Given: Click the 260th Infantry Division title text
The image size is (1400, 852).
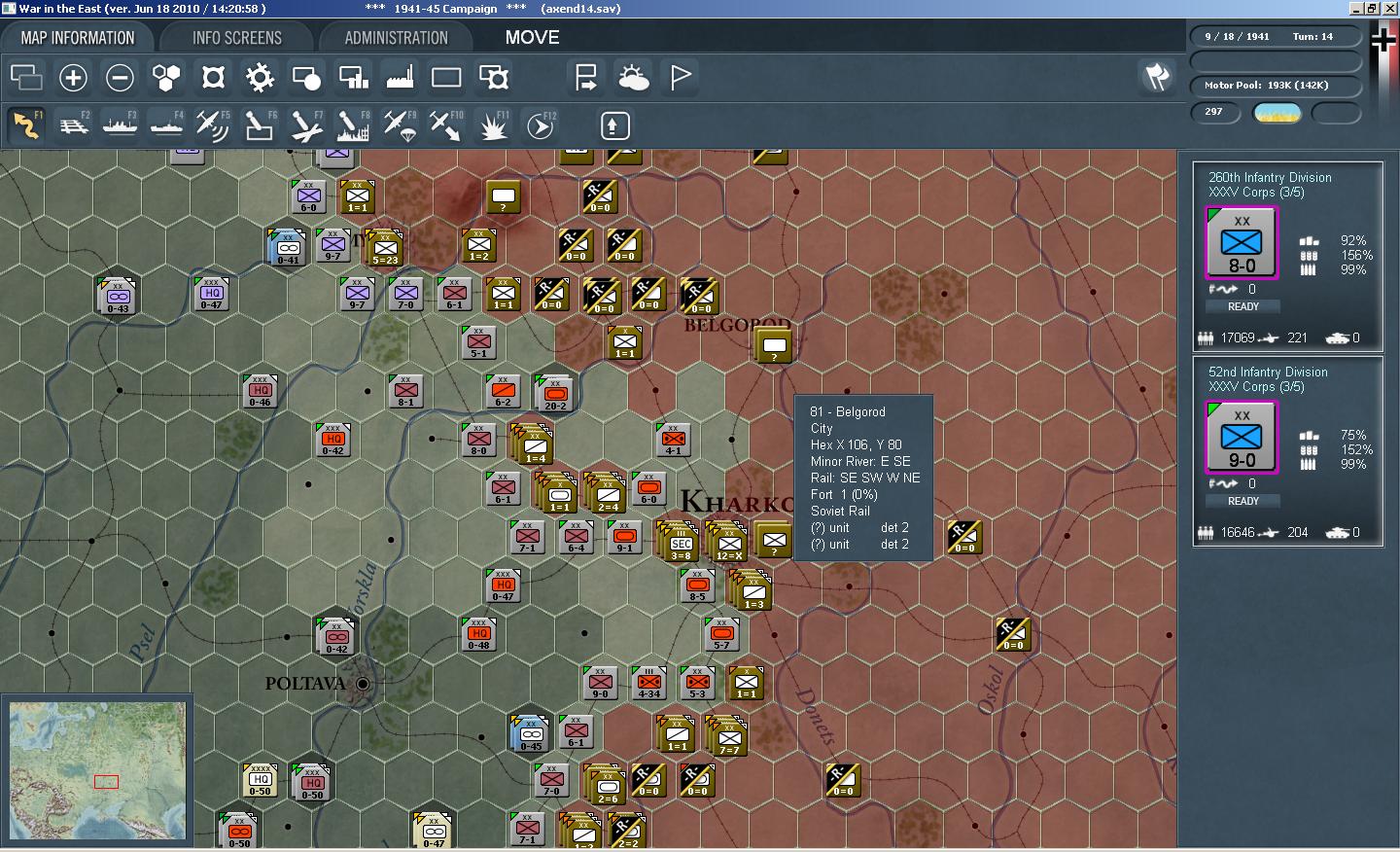Looking at the screenshot, I should 1270,177.
